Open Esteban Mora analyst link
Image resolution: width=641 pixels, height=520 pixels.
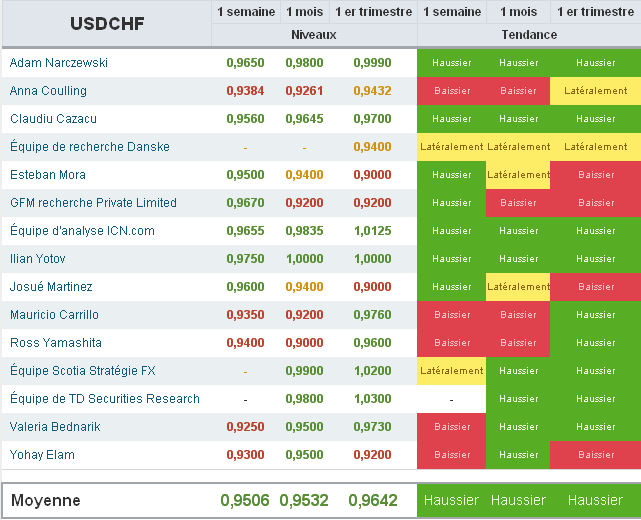point(48,175)
